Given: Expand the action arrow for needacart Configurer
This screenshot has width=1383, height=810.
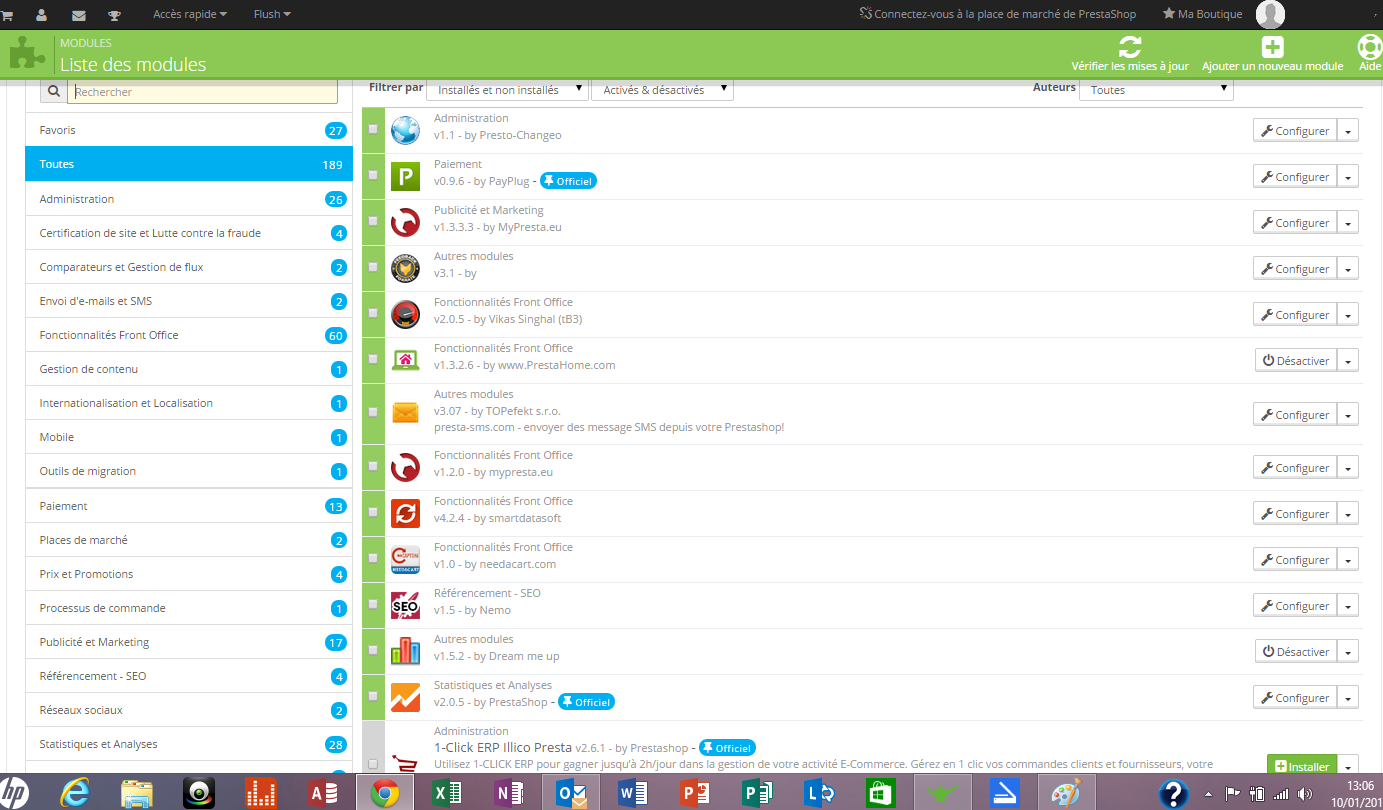Looking at the screenshot, I should [1348, 560].
